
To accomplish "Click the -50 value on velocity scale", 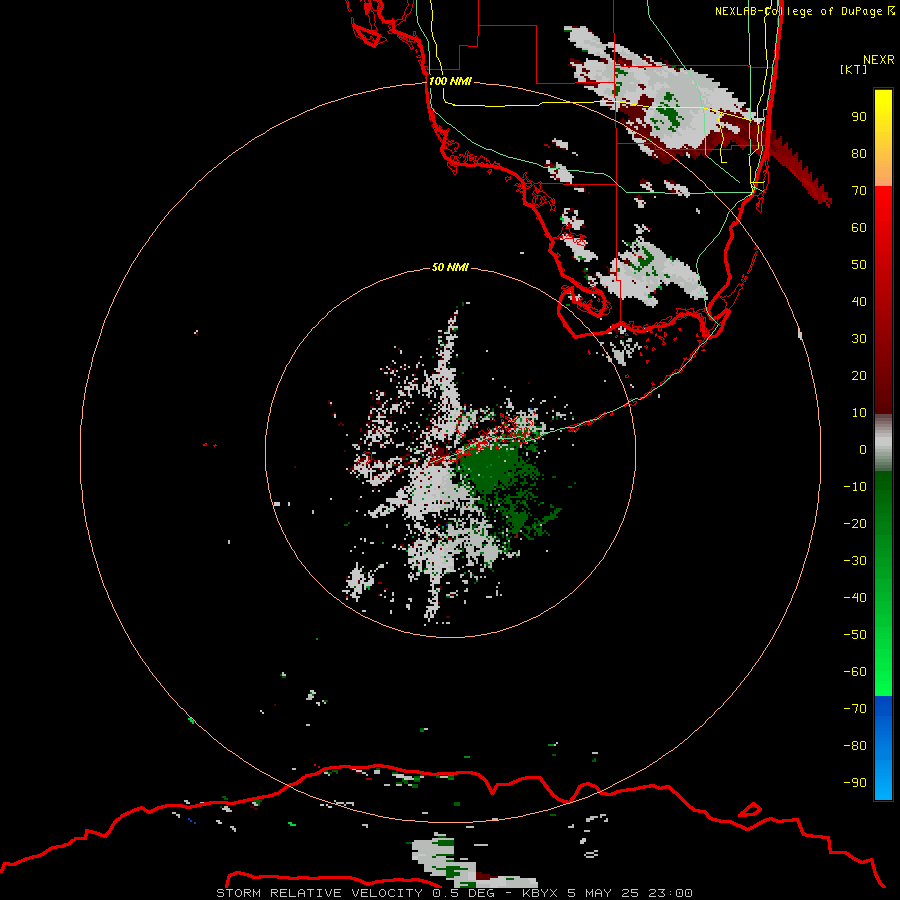I will pyautogui.click(x=855, y=635).
